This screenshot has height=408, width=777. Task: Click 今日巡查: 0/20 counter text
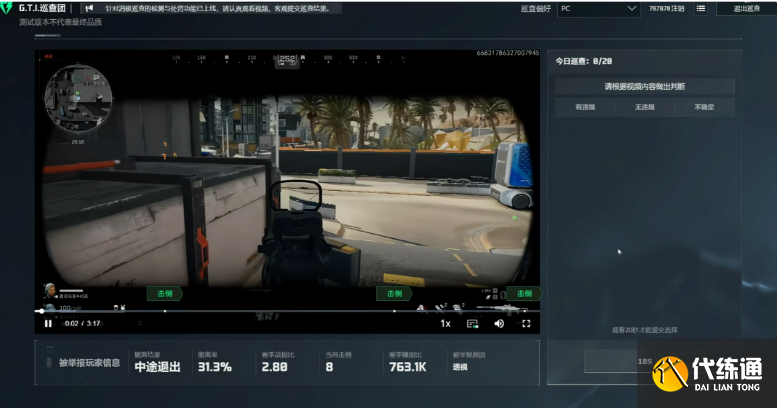click(x=584, y=61)
